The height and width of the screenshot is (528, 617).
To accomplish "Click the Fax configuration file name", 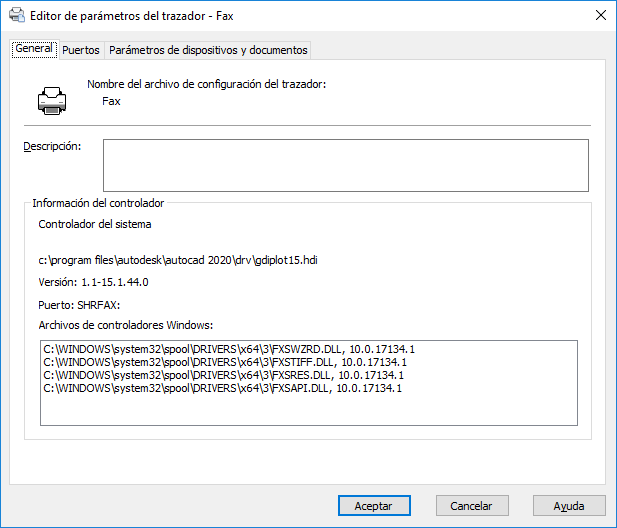I will click(111, 101).
